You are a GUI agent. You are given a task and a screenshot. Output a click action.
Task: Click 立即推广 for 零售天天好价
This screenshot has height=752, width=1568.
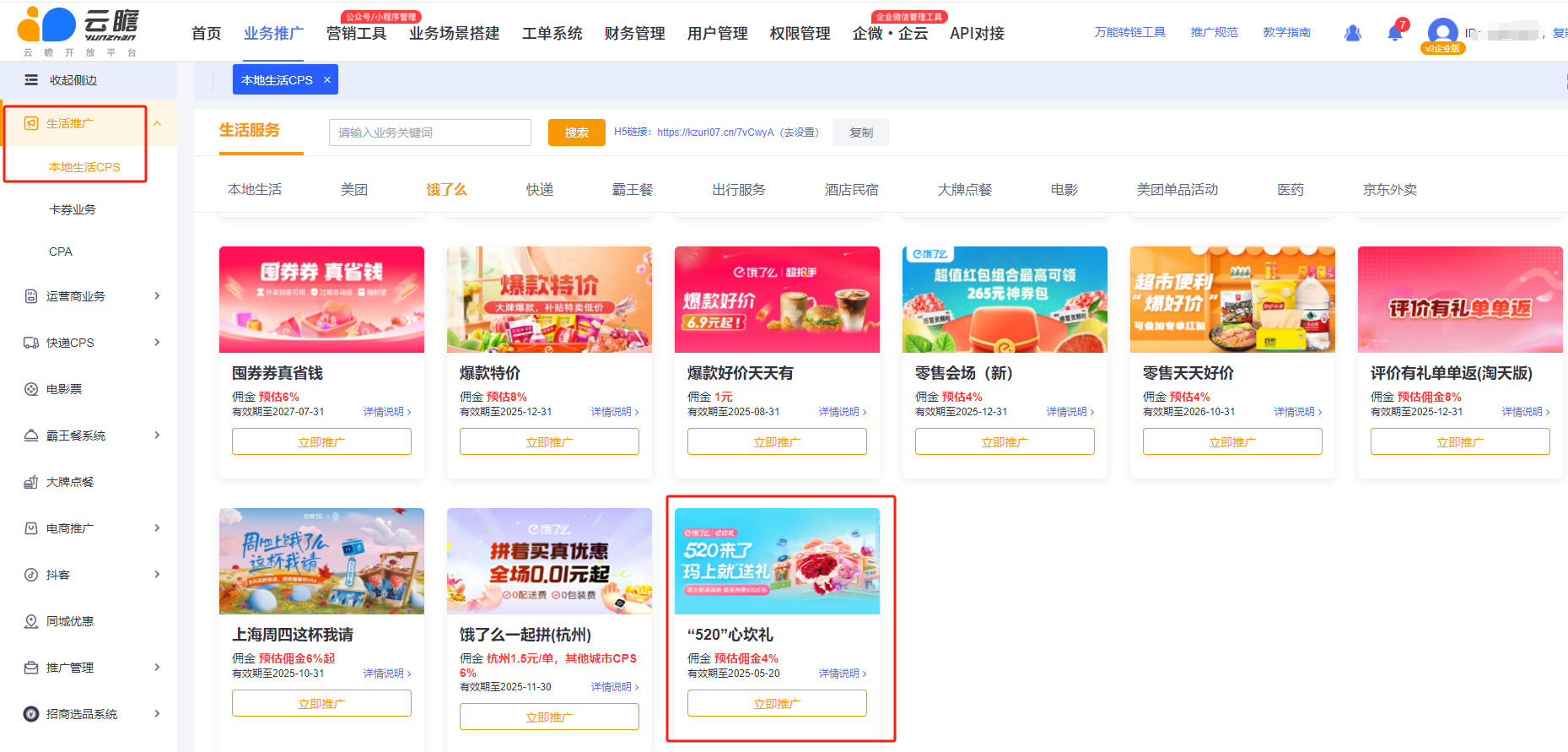click(1232, 441)
